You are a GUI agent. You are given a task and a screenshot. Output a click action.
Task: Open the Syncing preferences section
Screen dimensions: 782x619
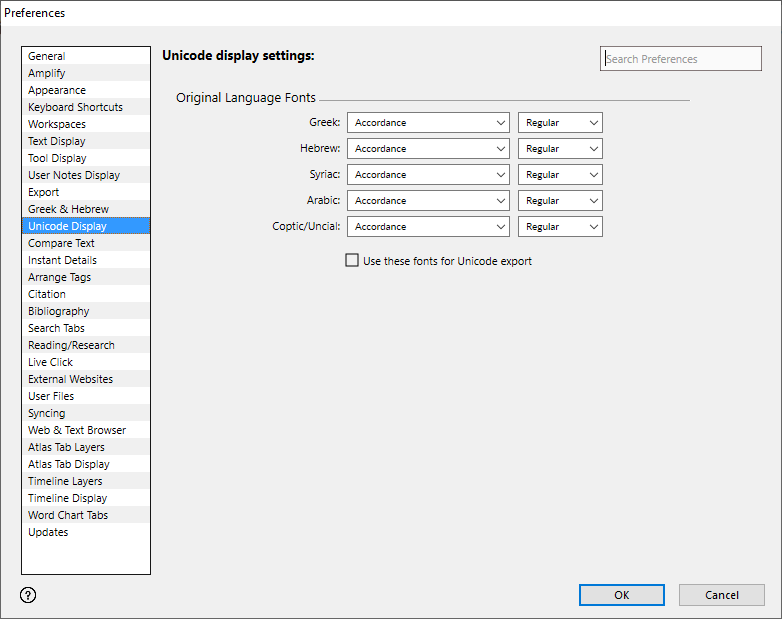47,414
